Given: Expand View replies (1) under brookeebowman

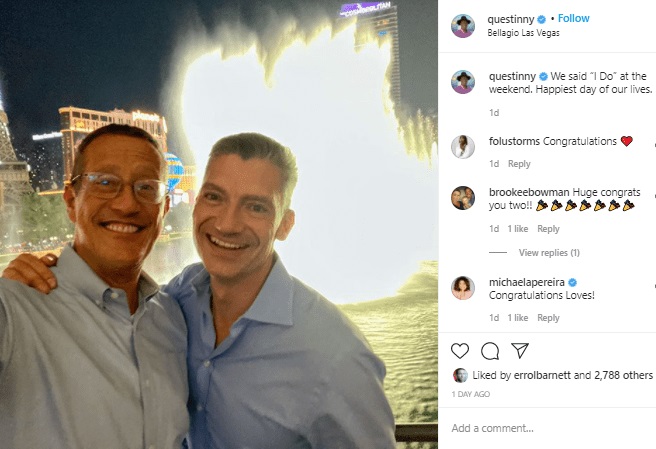Looking at the screenshot, I should [549, 253].
